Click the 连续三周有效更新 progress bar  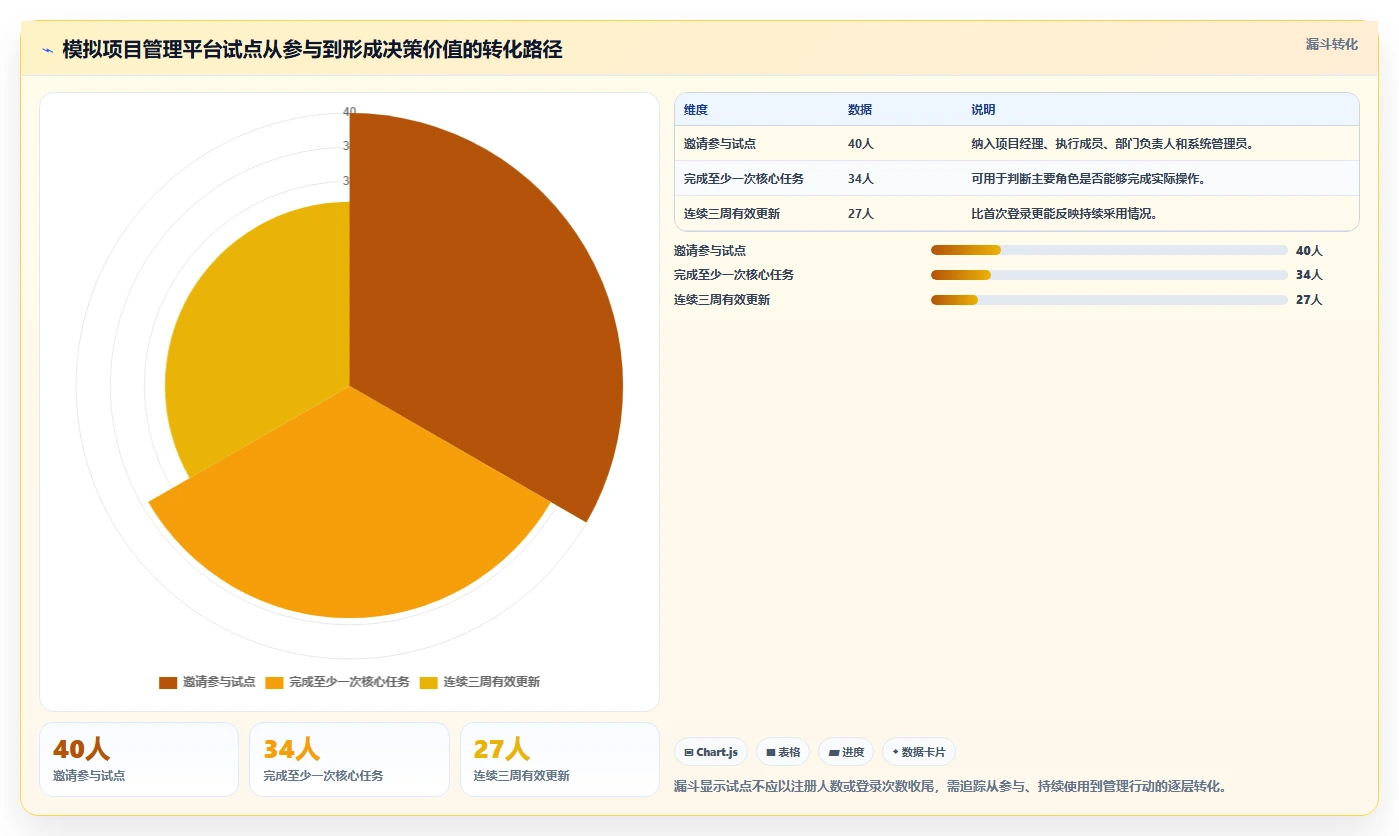tap(1109, 300)
